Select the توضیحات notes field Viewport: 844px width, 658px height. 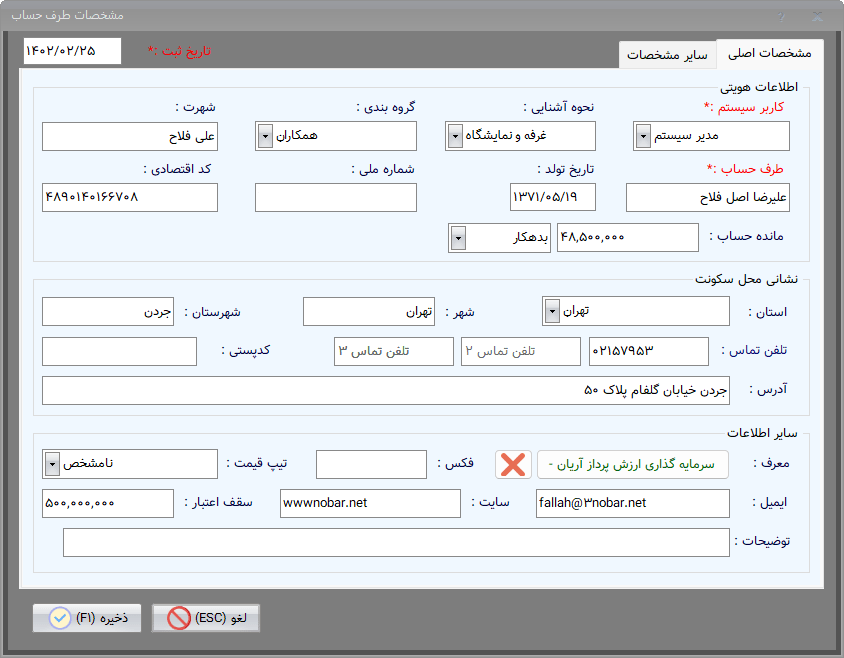point(395,542)
